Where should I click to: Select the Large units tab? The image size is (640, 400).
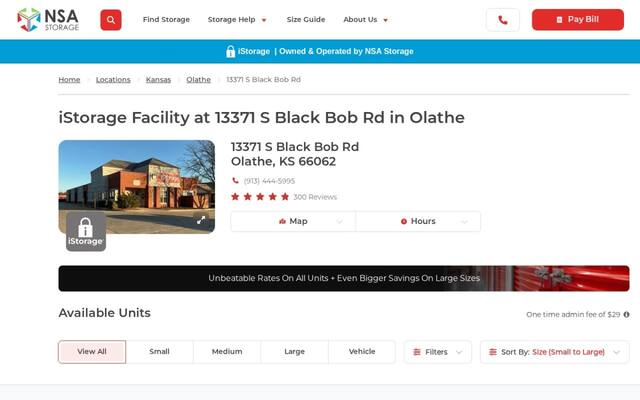pyautogui.click(x=294, y=352)
